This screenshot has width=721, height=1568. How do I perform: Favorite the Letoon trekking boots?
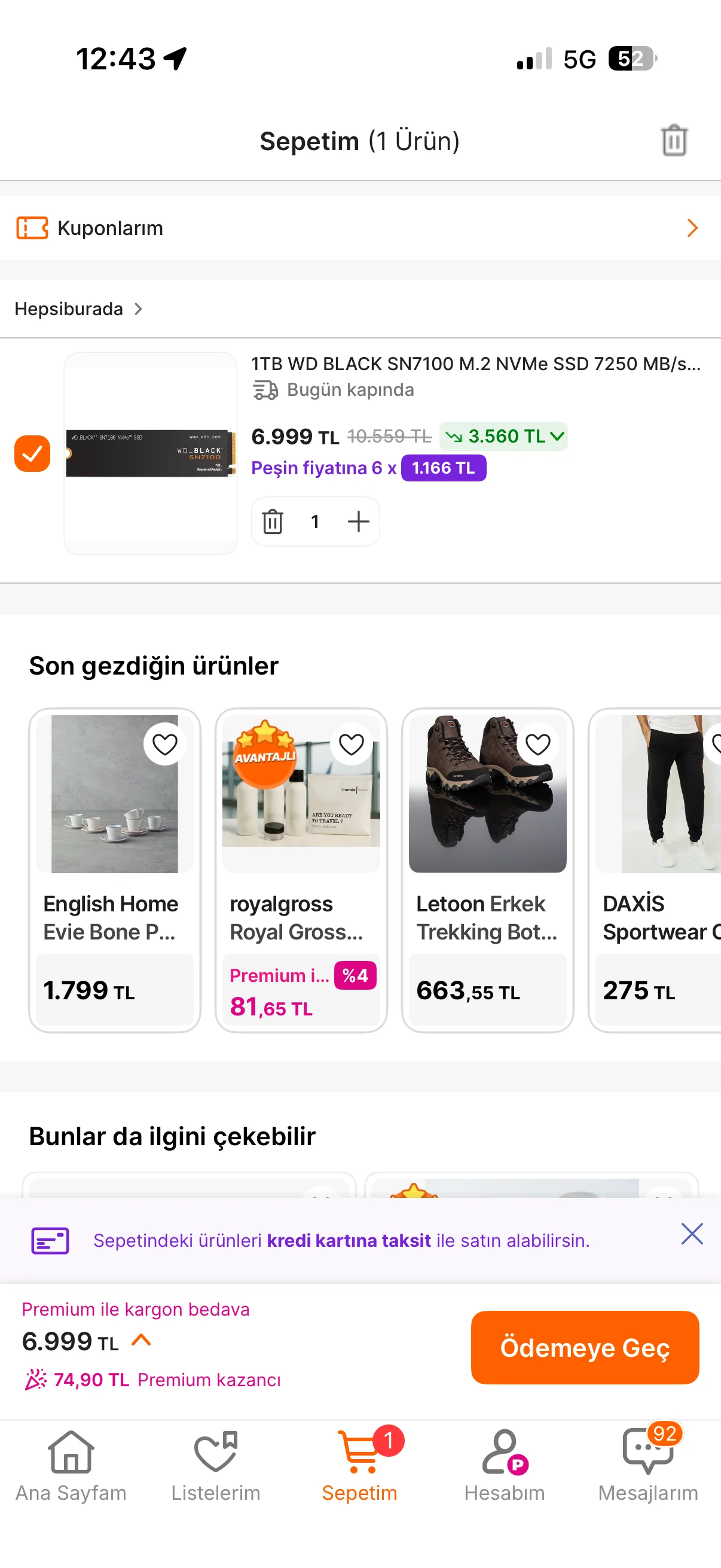coord(538,744)
